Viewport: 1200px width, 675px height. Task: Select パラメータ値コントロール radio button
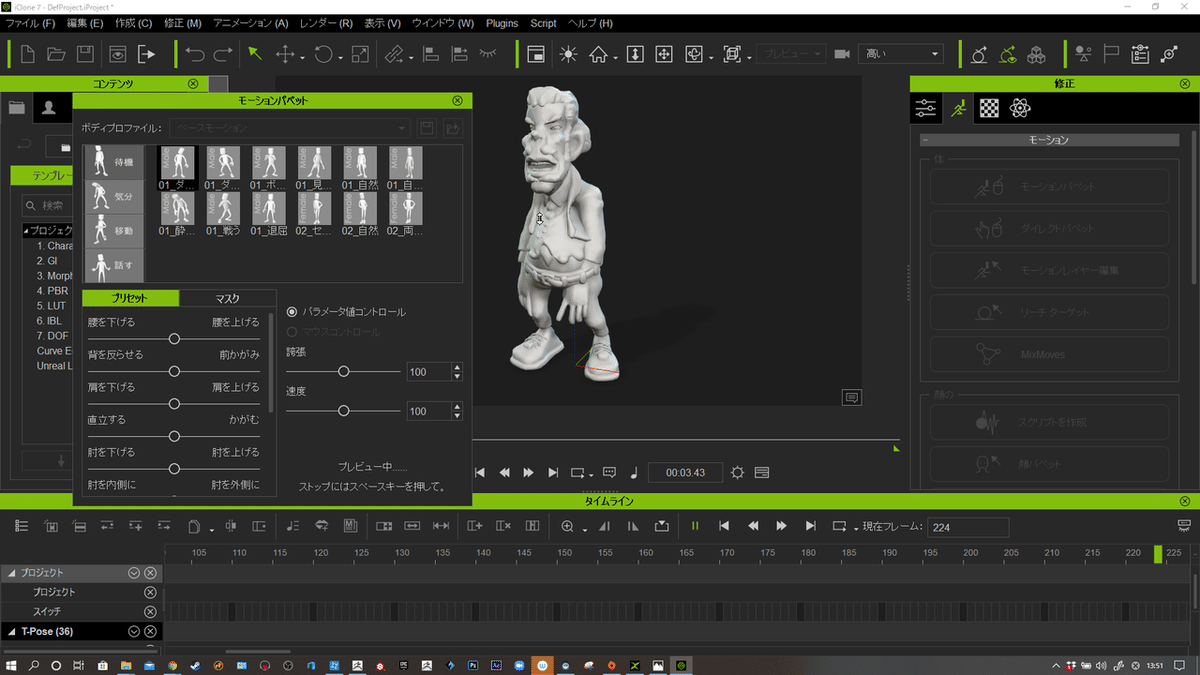[292, 312]
